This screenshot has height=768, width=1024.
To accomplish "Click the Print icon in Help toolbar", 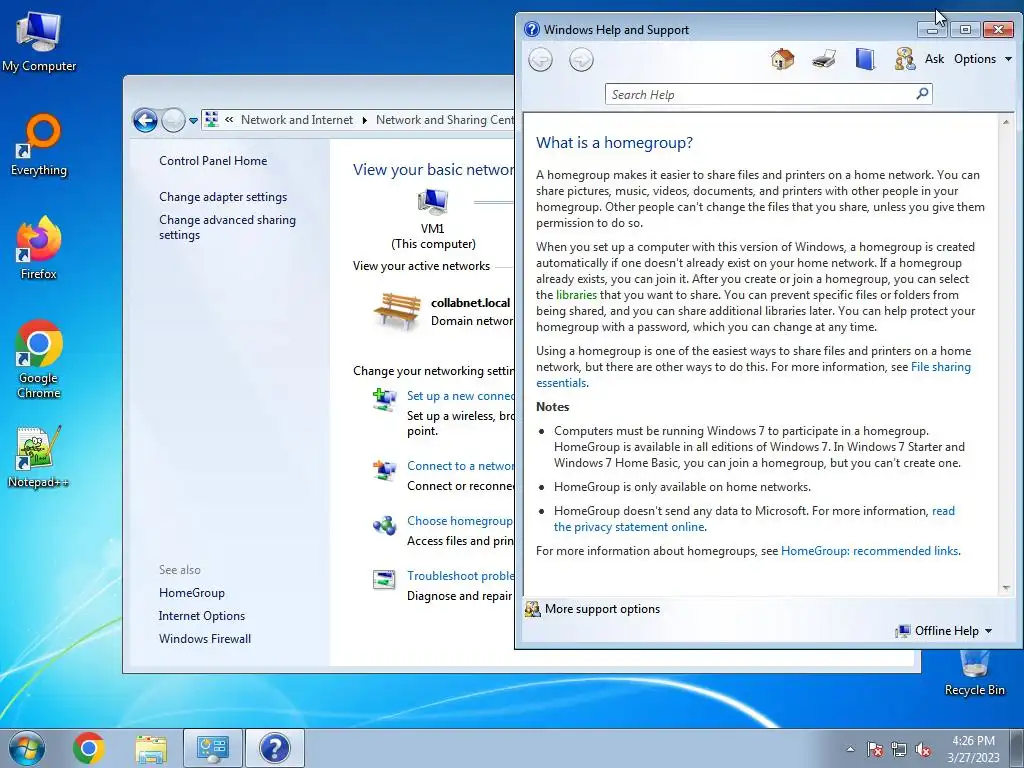I will pyautogui.click(x=824, y=59).
